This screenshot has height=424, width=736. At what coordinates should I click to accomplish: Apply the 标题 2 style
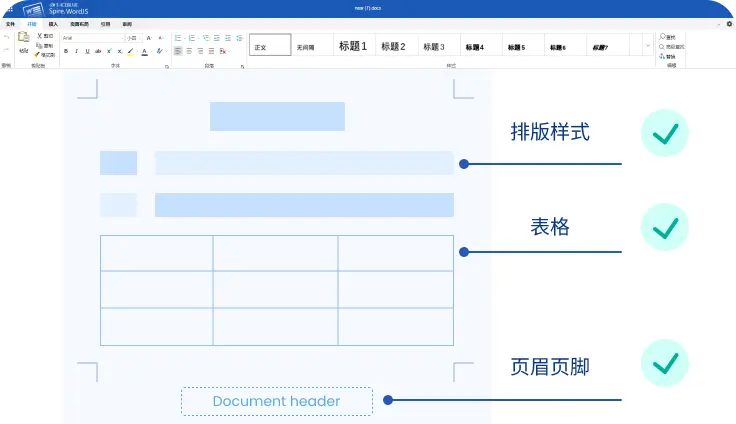click(x=396, y=46)
